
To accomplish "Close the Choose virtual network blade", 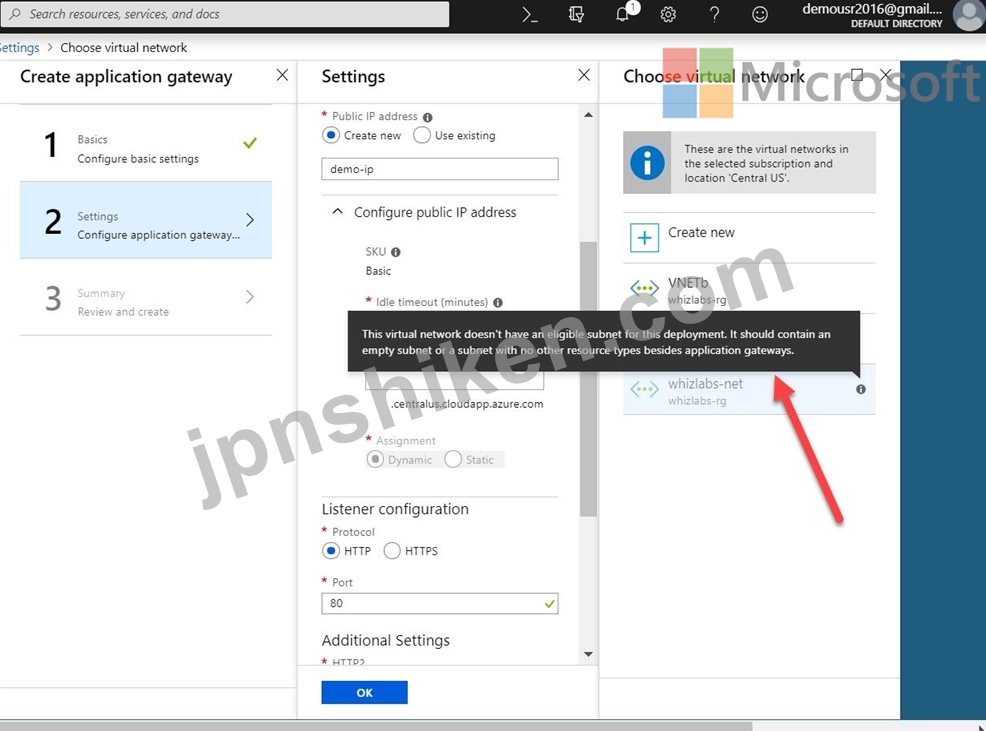I will coord(886,75).
